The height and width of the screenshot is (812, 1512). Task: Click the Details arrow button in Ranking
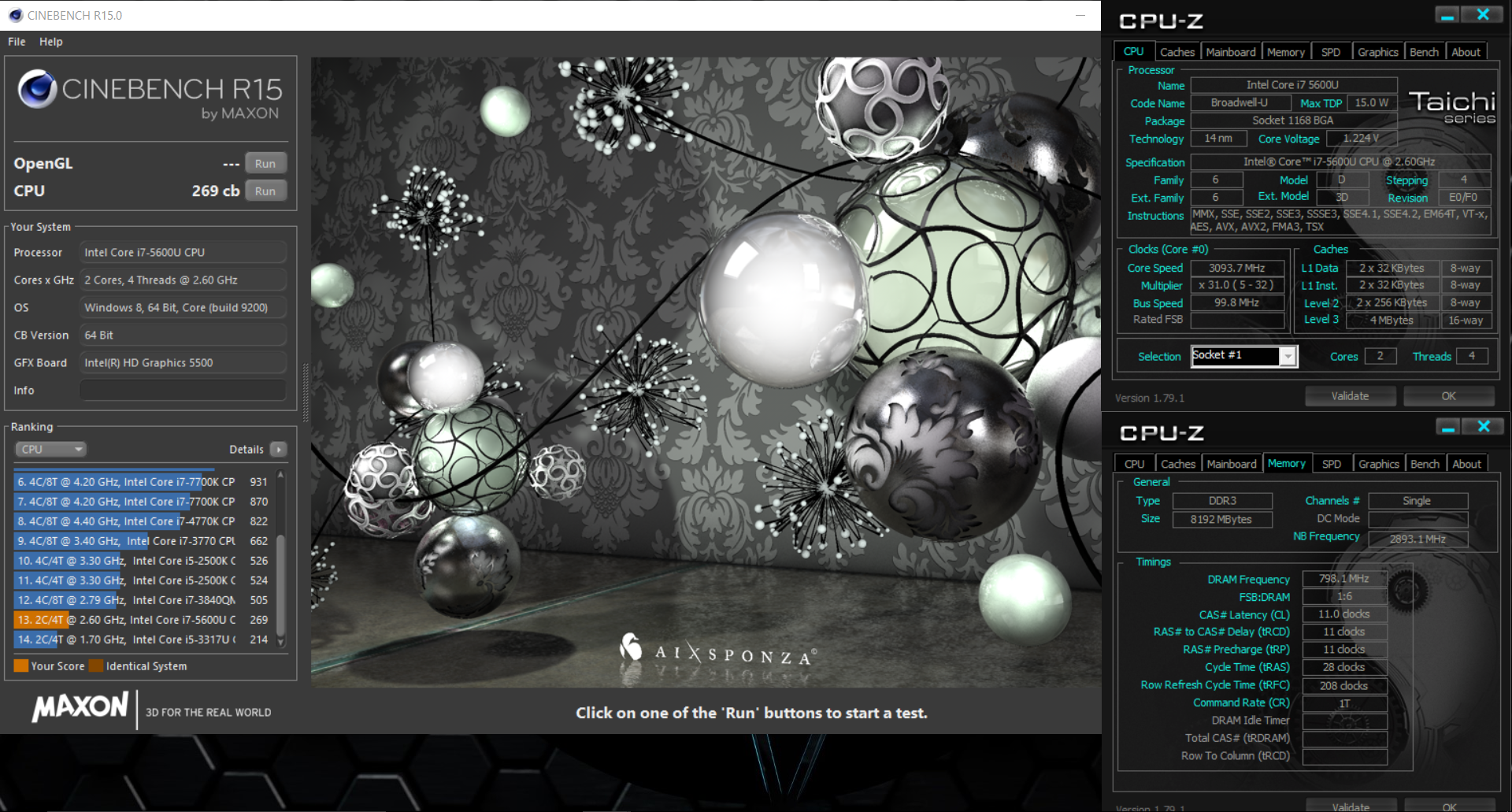click(x=278, y=449)
